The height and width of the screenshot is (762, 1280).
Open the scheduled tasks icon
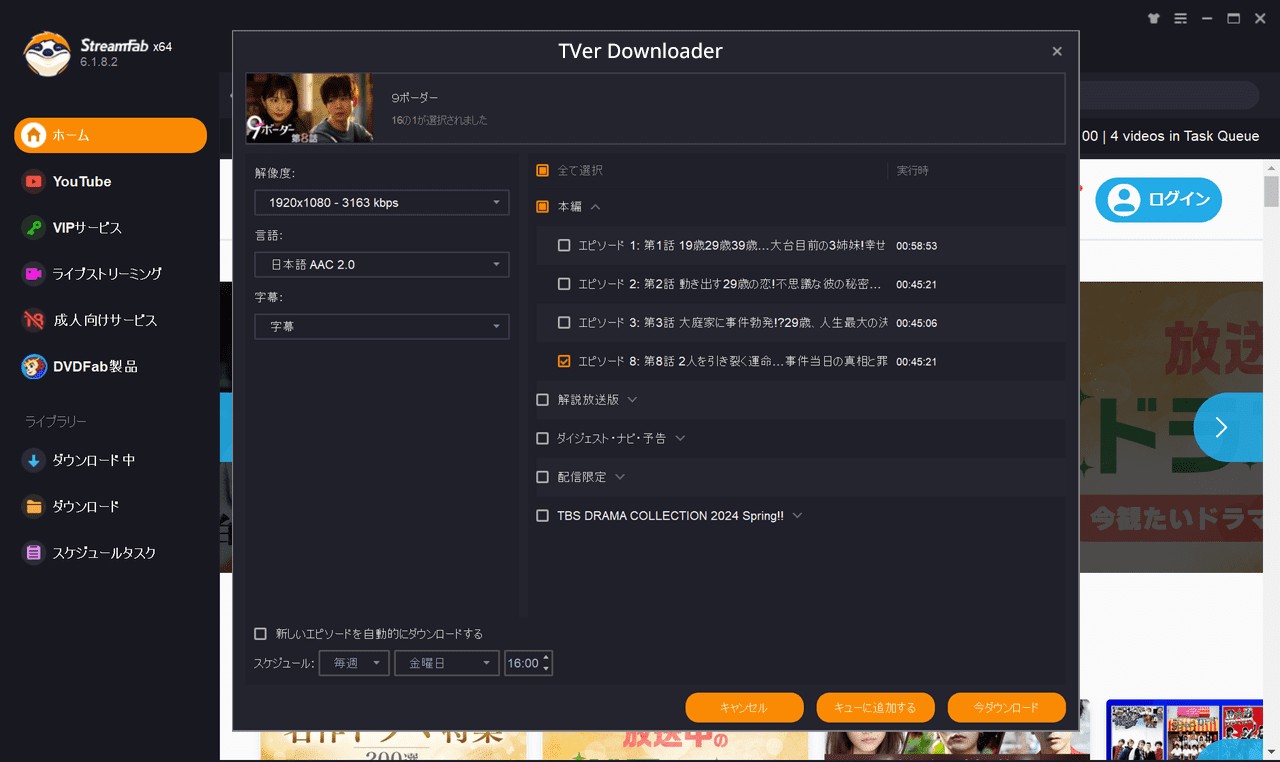coord(34,553)
